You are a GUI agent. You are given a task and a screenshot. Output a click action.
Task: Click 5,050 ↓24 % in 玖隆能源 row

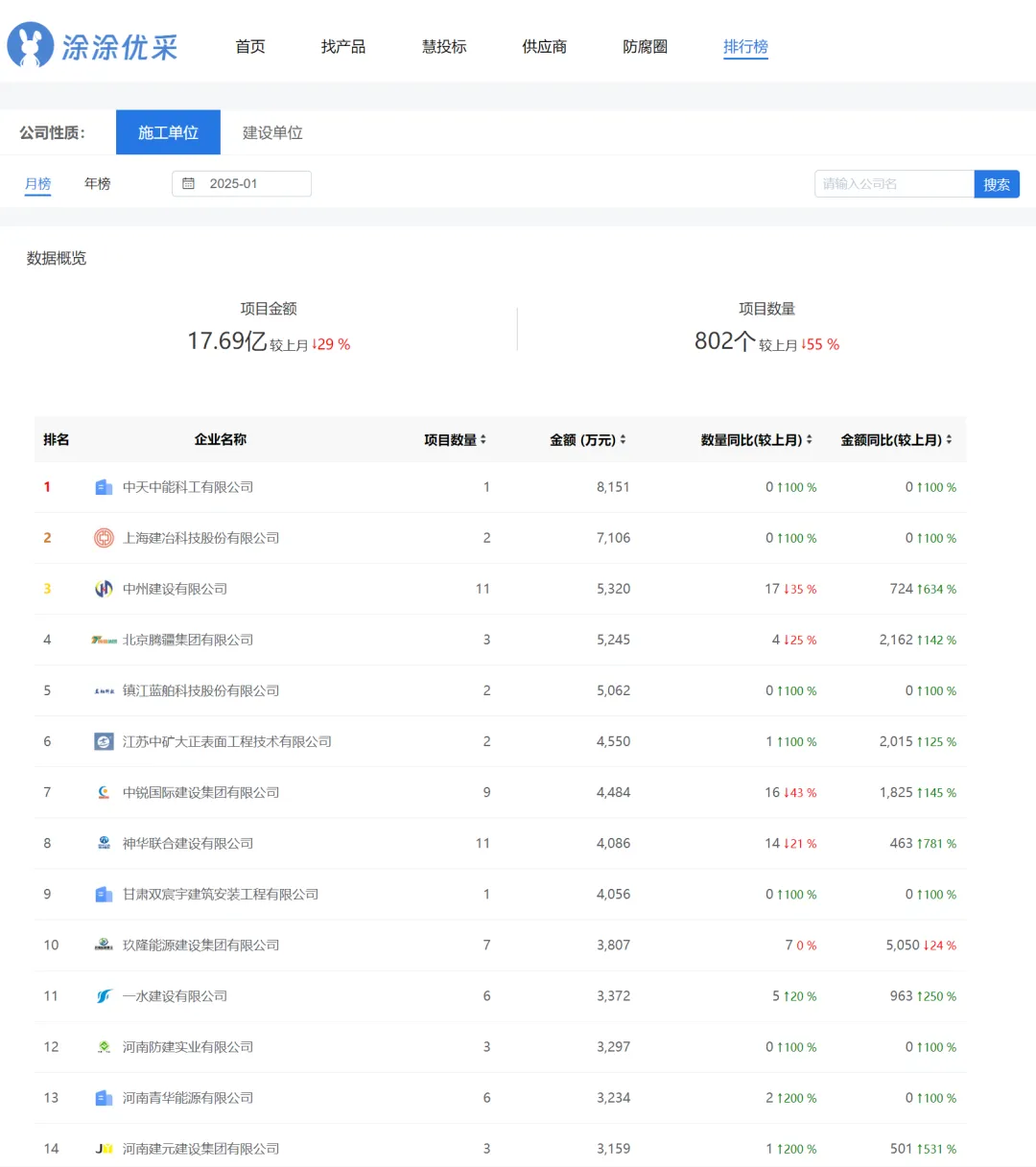[x=921, y=945]
